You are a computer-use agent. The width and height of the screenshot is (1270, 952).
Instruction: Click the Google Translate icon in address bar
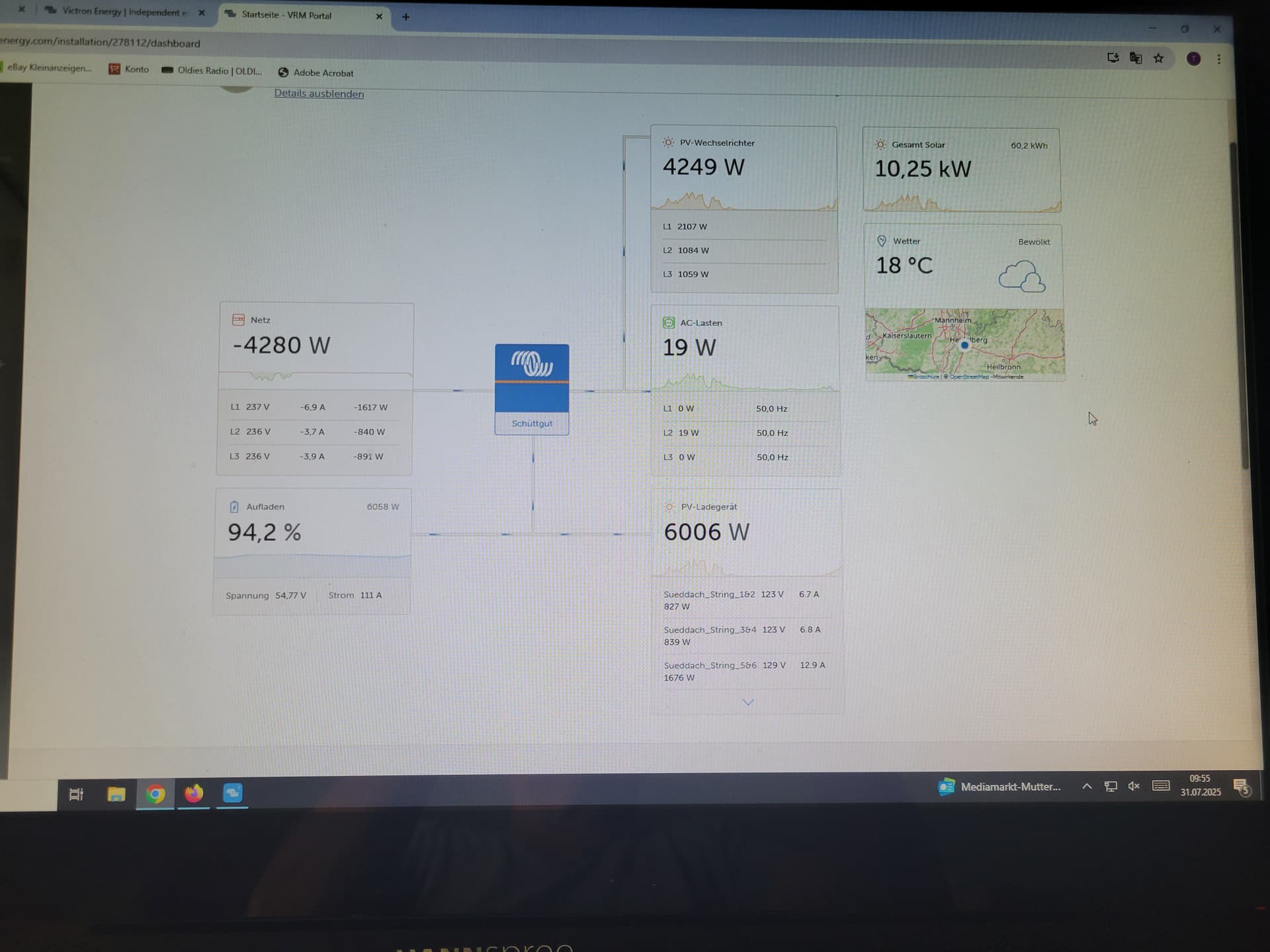pyautogui.click(x=1136, y=59)
